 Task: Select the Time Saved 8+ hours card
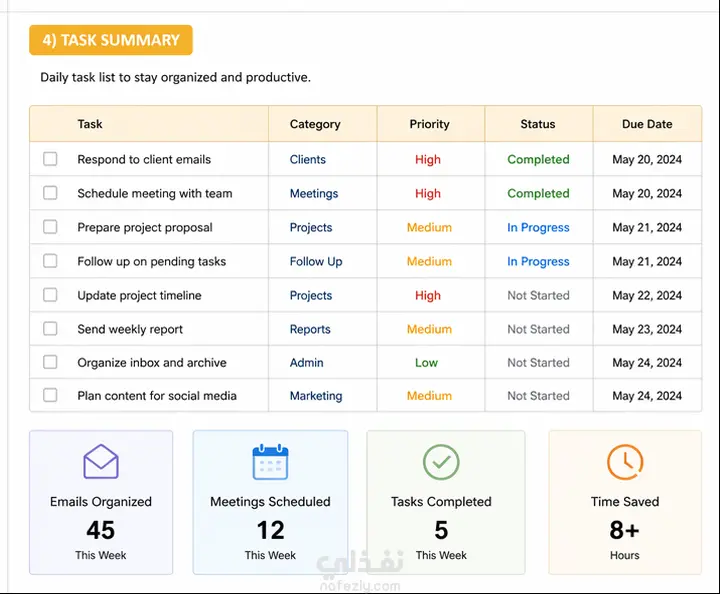pos(625,502)
